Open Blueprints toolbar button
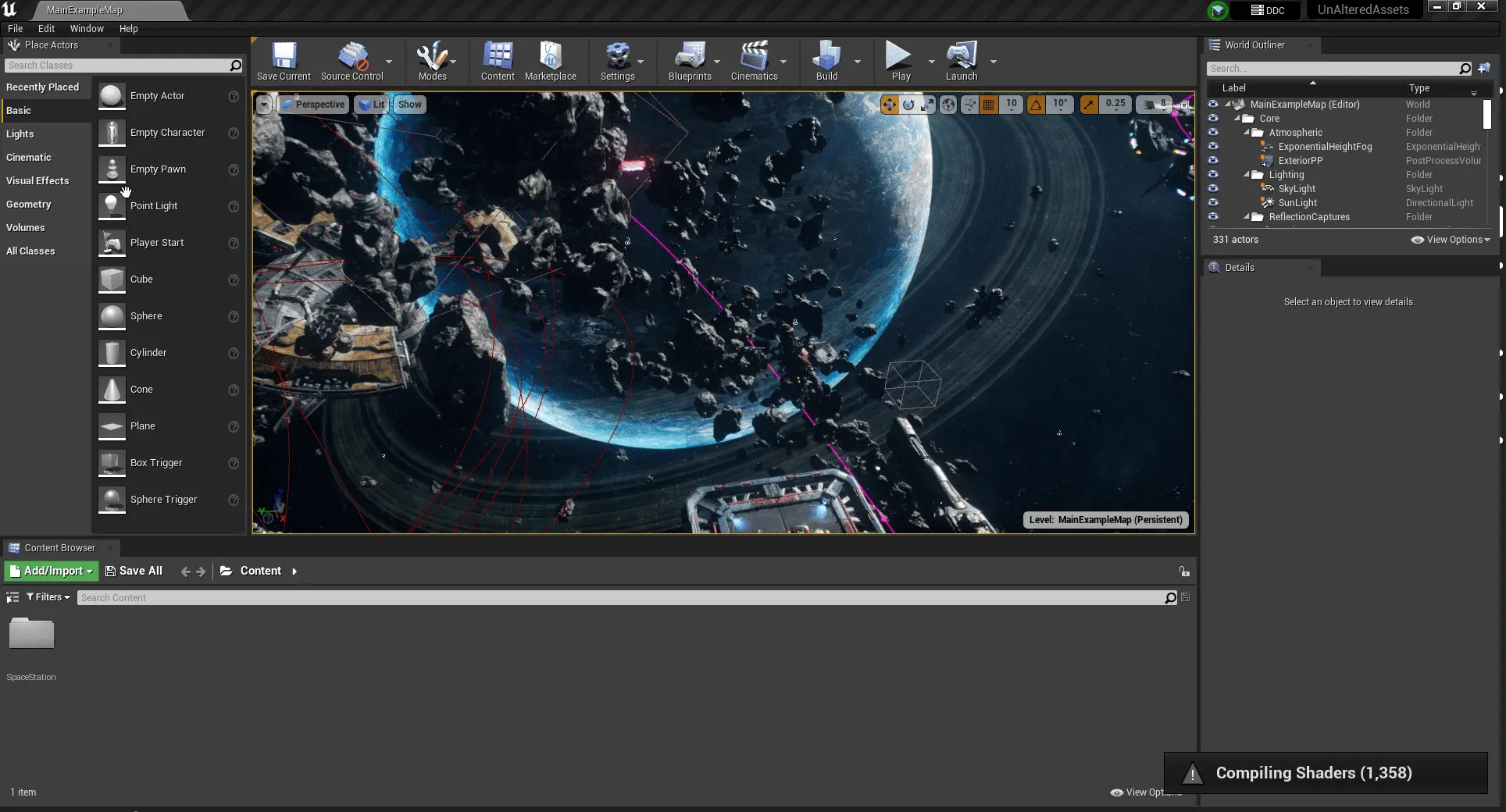The height and width of the screenshot is (812, 1506). click(689, 61)
